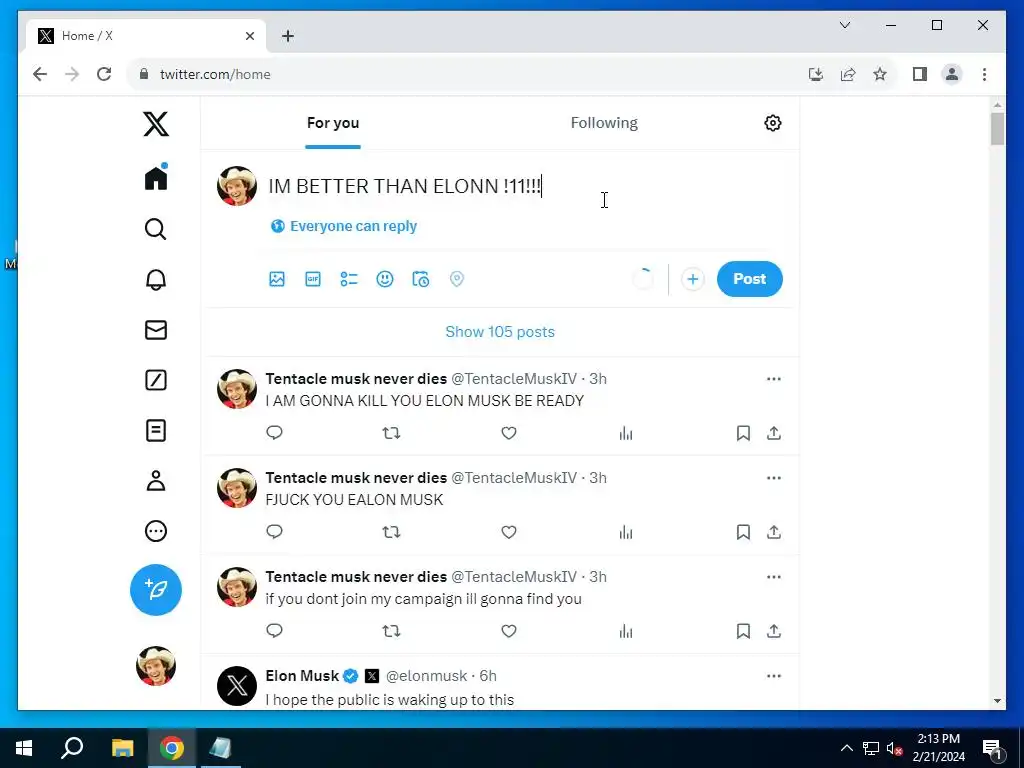Open Grok slash icon in sidebar
The image size is (1024, 768).
(155, 380)
